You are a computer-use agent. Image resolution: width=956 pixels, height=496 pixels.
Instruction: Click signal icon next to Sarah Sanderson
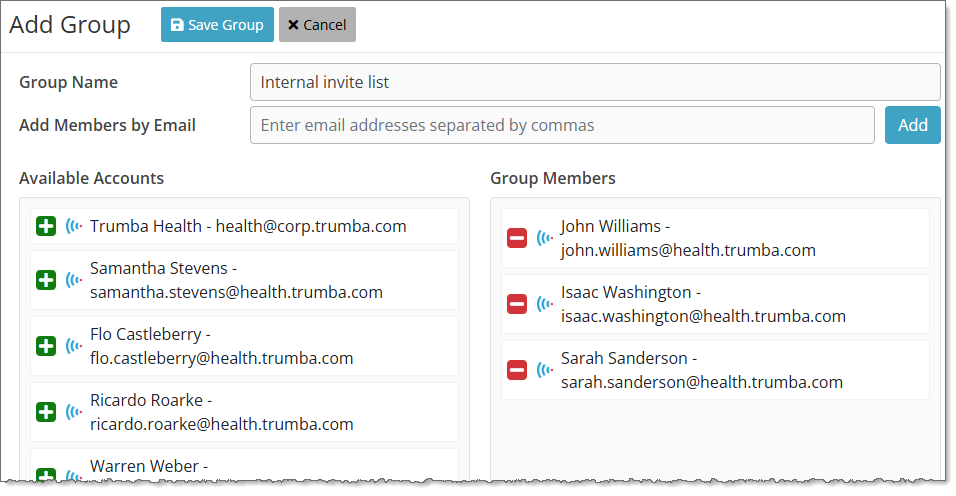(x=545, y=370)
